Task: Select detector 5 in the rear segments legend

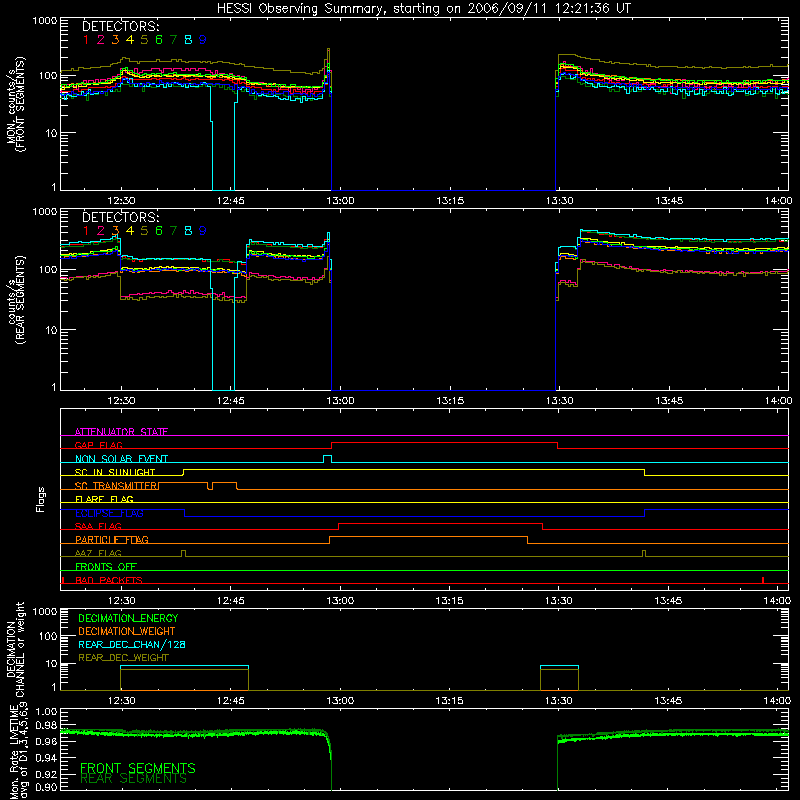Action: pyautogui.click(x=144, y=231)
